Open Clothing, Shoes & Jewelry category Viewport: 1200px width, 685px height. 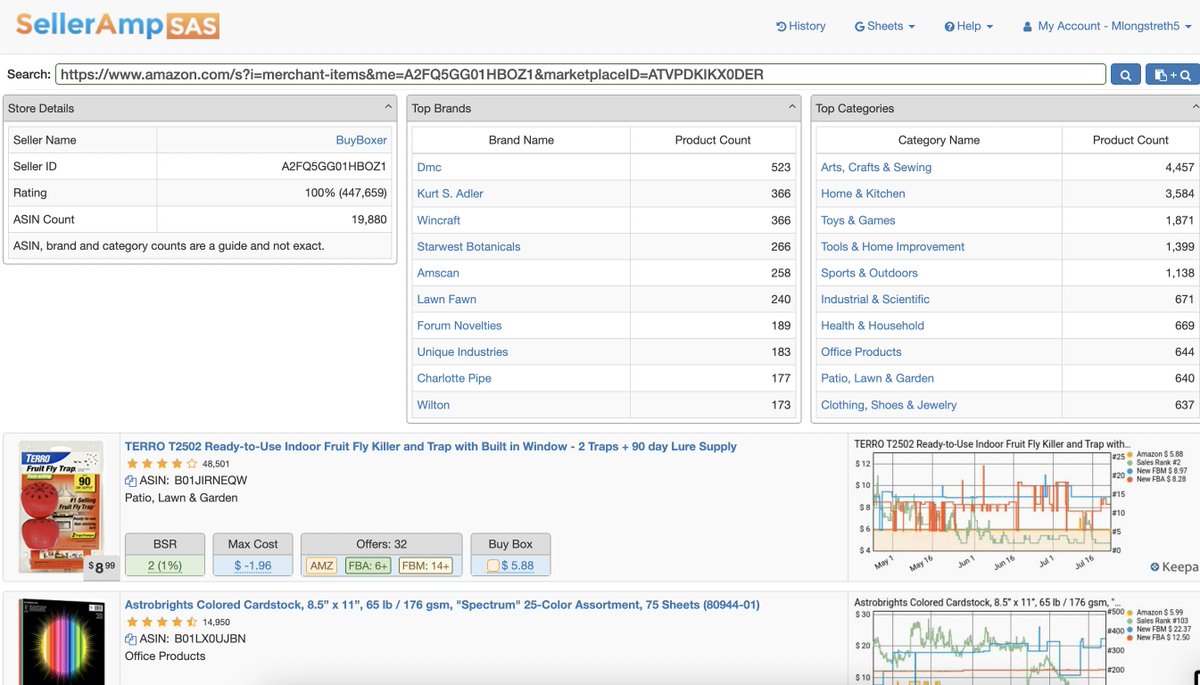tap(889, 405)
